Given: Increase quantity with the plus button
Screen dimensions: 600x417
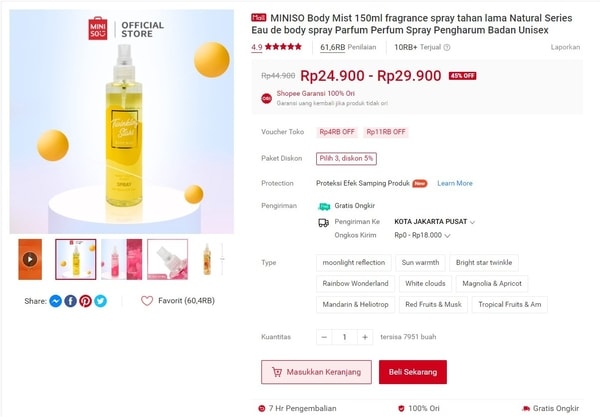Looking at the screenshot, I should tap(365, 337).
